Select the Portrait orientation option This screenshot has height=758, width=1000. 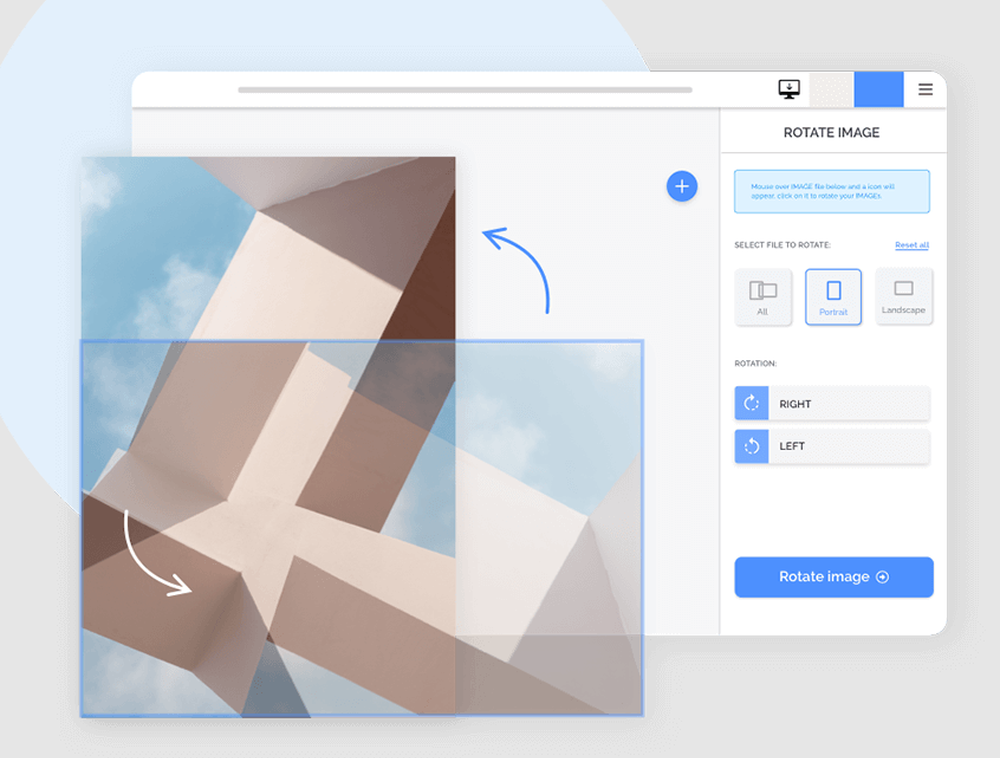(x=833, y=297)
